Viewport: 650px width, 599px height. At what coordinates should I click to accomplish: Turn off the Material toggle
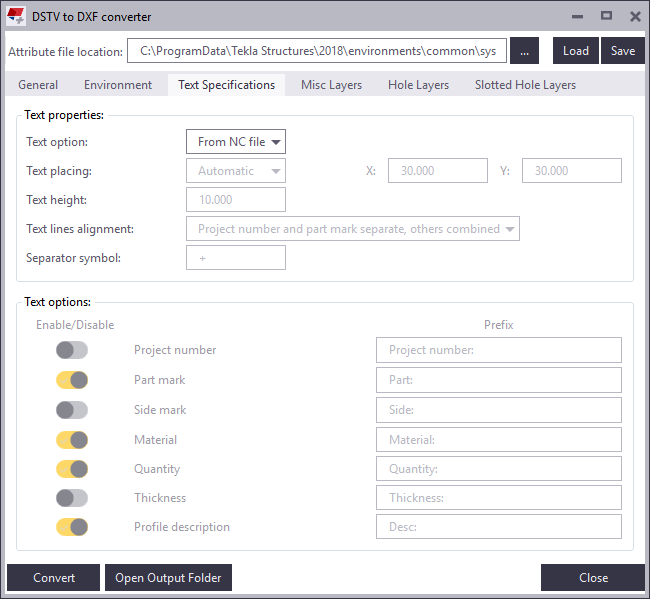click(72, 439)
